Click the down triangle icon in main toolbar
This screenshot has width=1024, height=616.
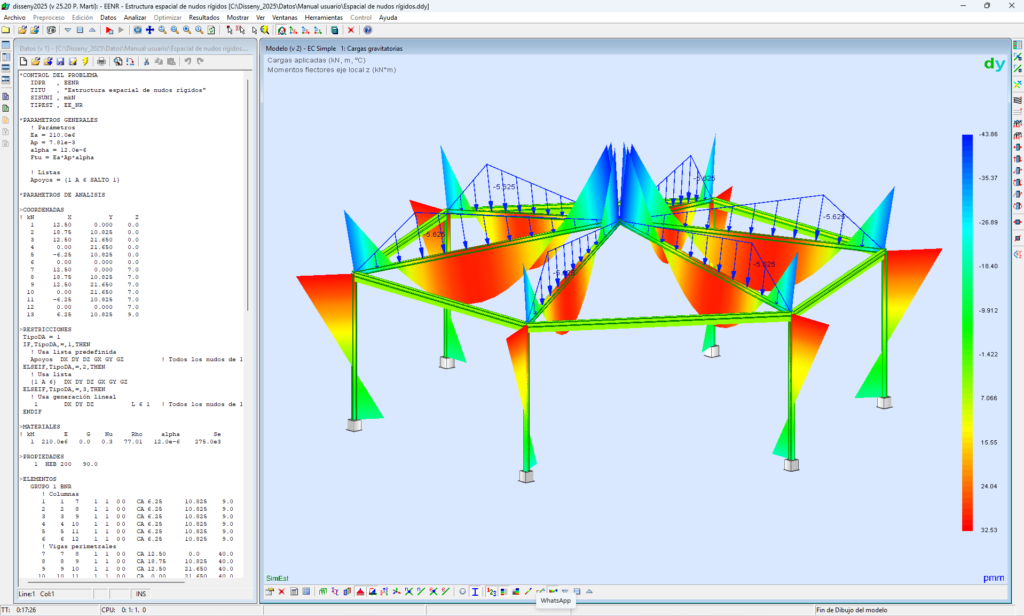pyautogui.click(x=67, y=30)
